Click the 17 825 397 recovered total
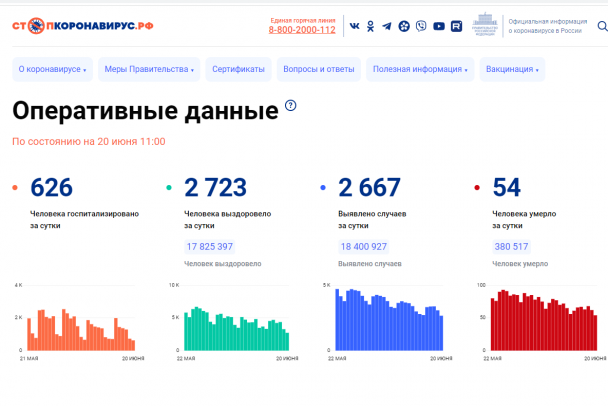 tap(209, 246)
